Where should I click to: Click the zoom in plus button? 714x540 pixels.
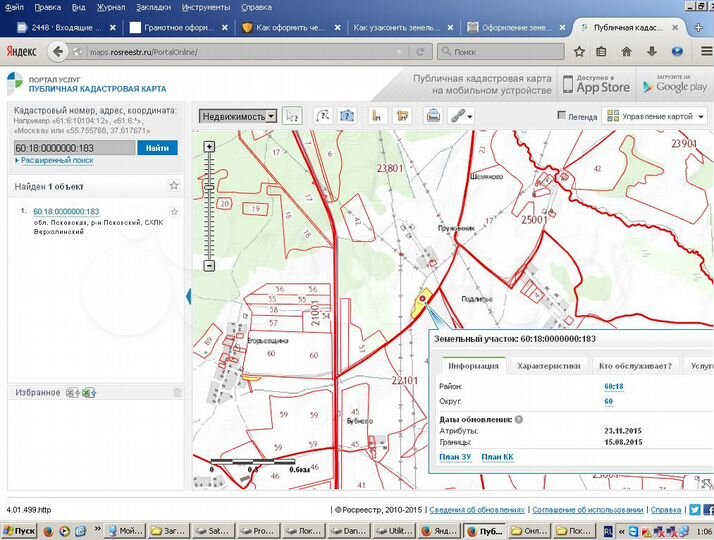(x=209, y=147)
